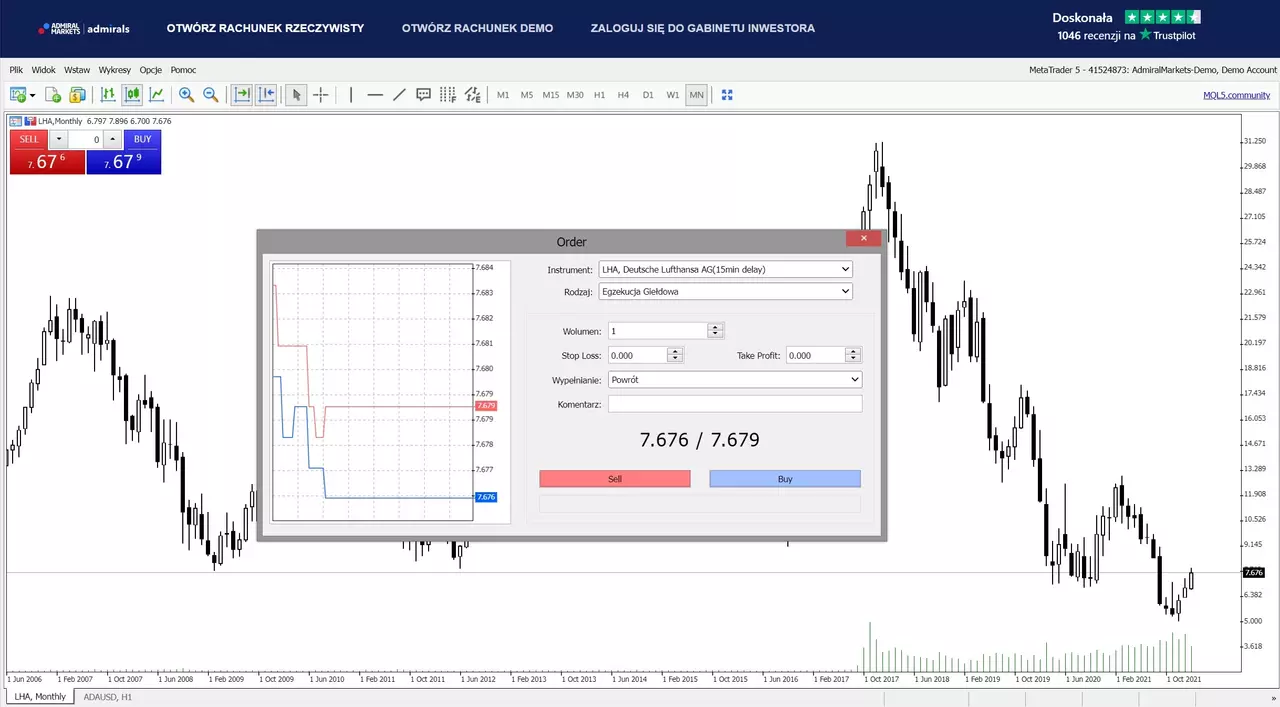Image resolution: width=1280 pixels, height=707 pixels.
Task: Open the Wykresy menu
Action: (115, 70)
